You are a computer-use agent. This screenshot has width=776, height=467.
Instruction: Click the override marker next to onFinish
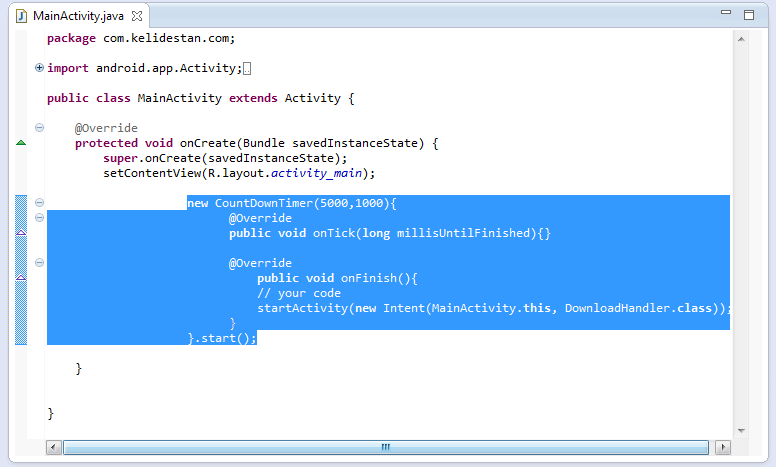tap(21, 278)
